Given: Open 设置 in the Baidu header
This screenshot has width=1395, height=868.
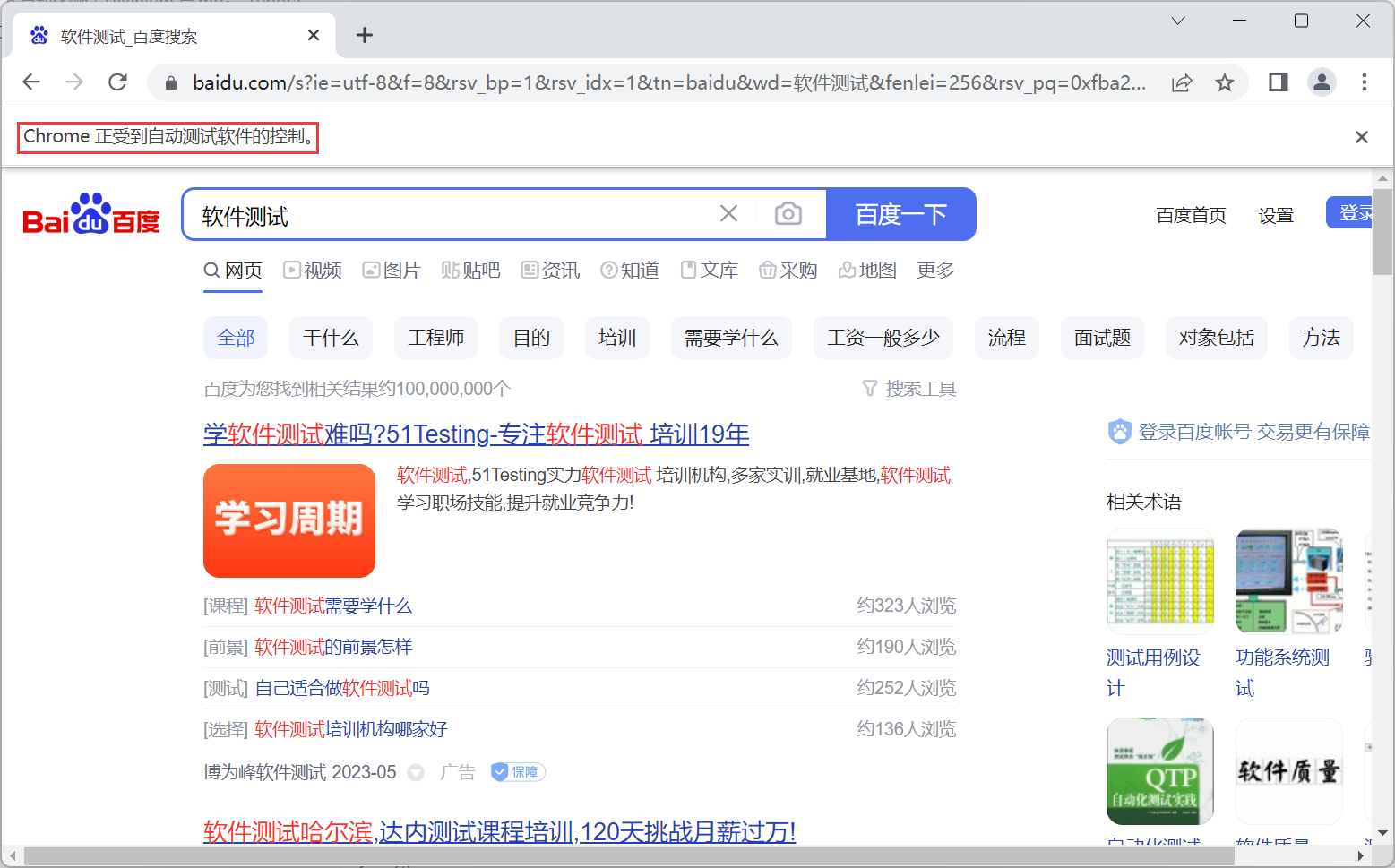Looking at the screenshot, I should [1276, 215].
